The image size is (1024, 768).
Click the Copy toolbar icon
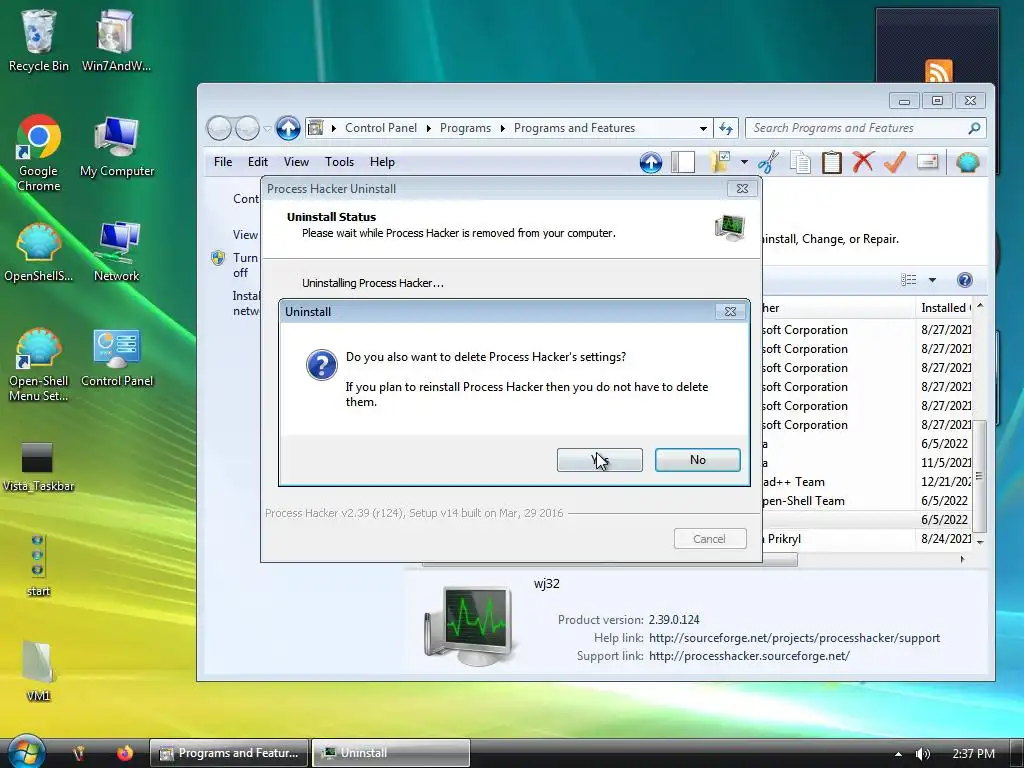tap(800, 162)
